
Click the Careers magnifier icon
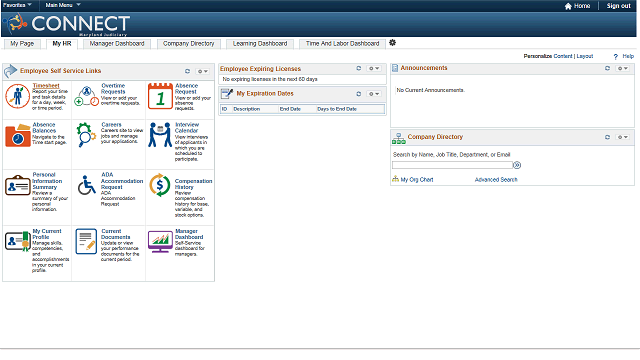coord(86,135)
